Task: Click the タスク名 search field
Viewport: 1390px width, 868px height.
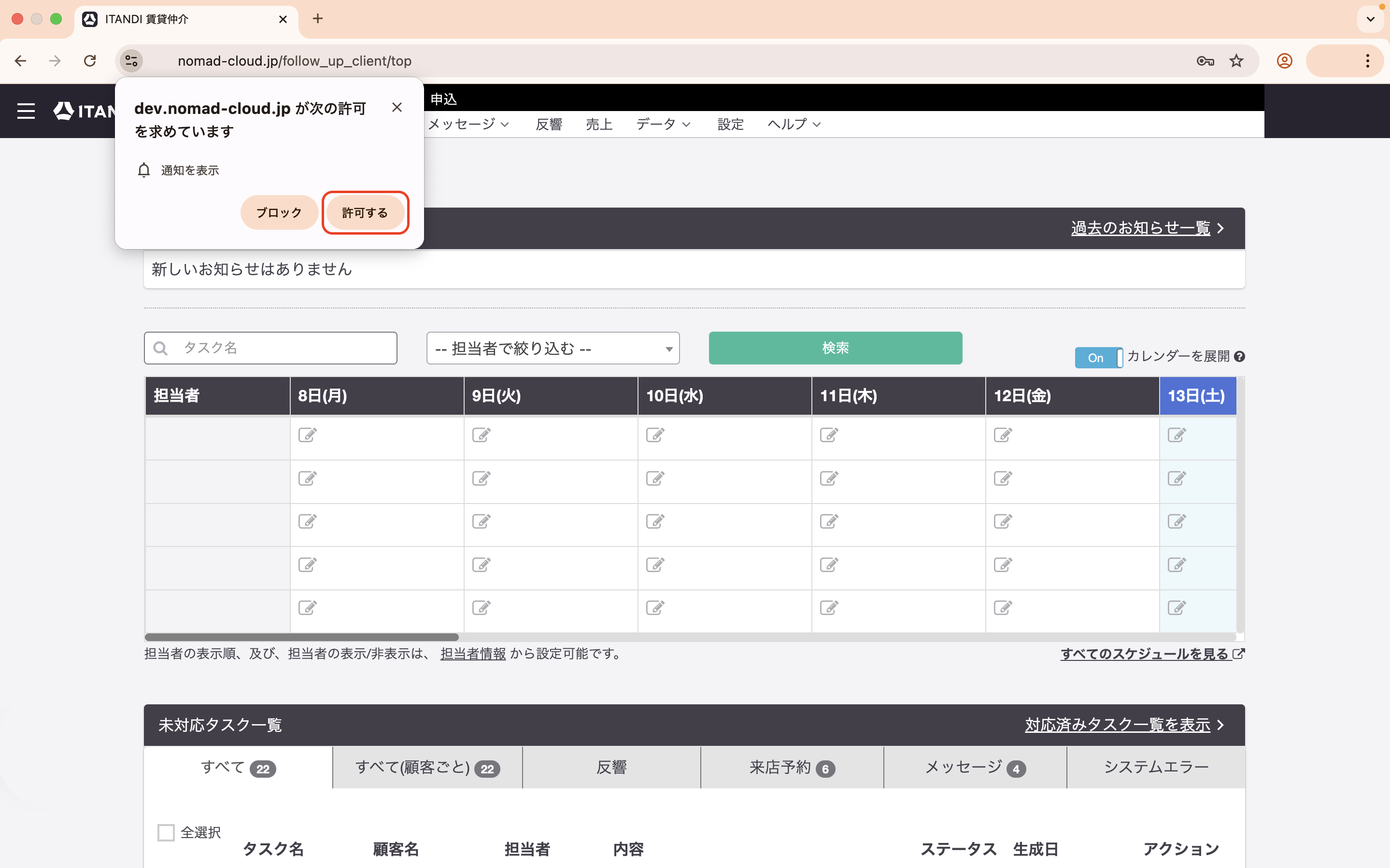Action: (270, 348)
